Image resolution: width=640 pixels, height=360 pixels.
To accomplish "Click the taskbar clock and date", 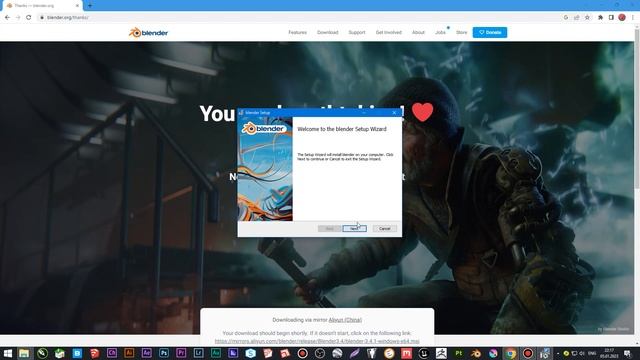I will tap(609, 353).
